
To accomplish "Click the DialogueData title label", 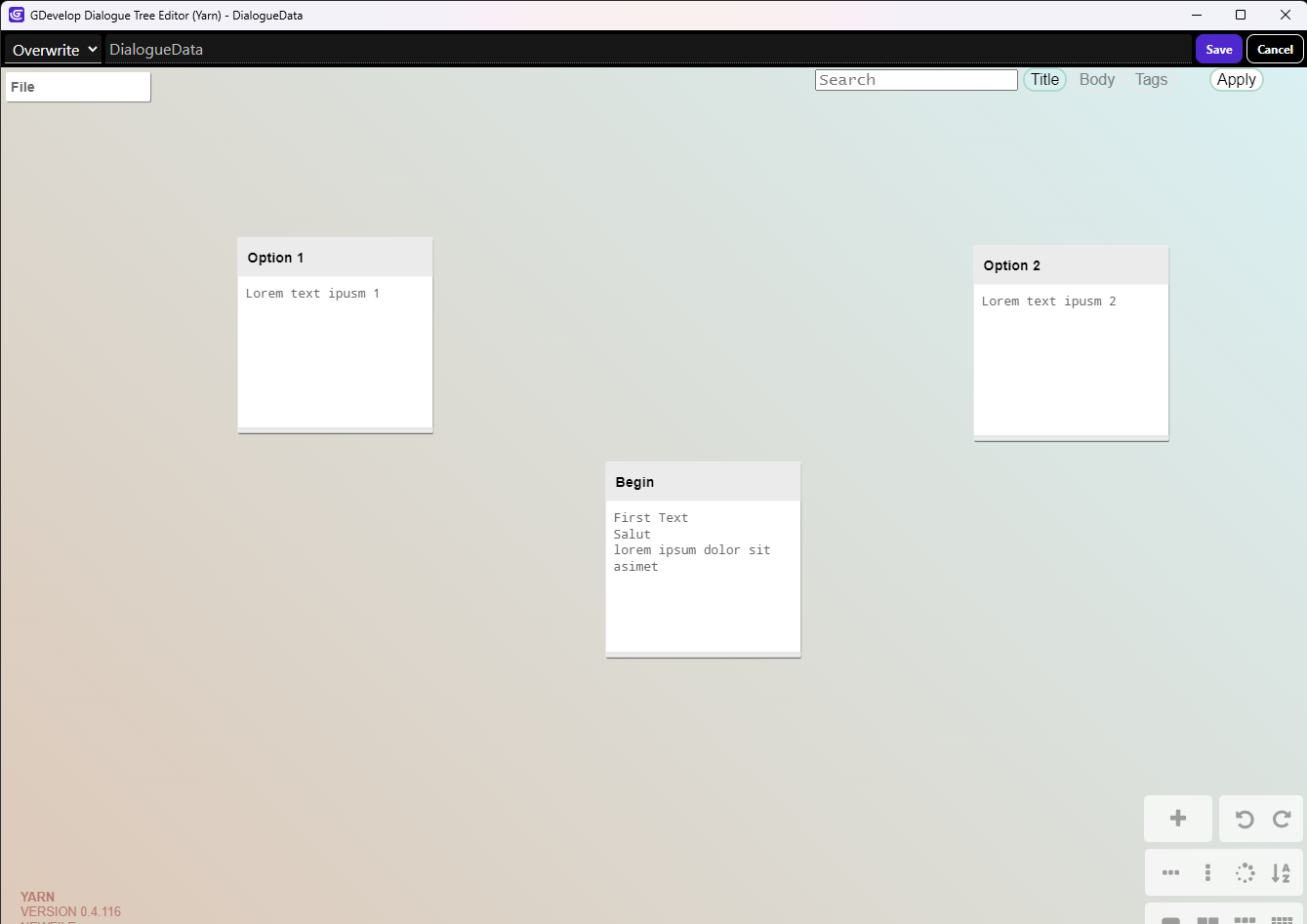I will tap(156, 49).
